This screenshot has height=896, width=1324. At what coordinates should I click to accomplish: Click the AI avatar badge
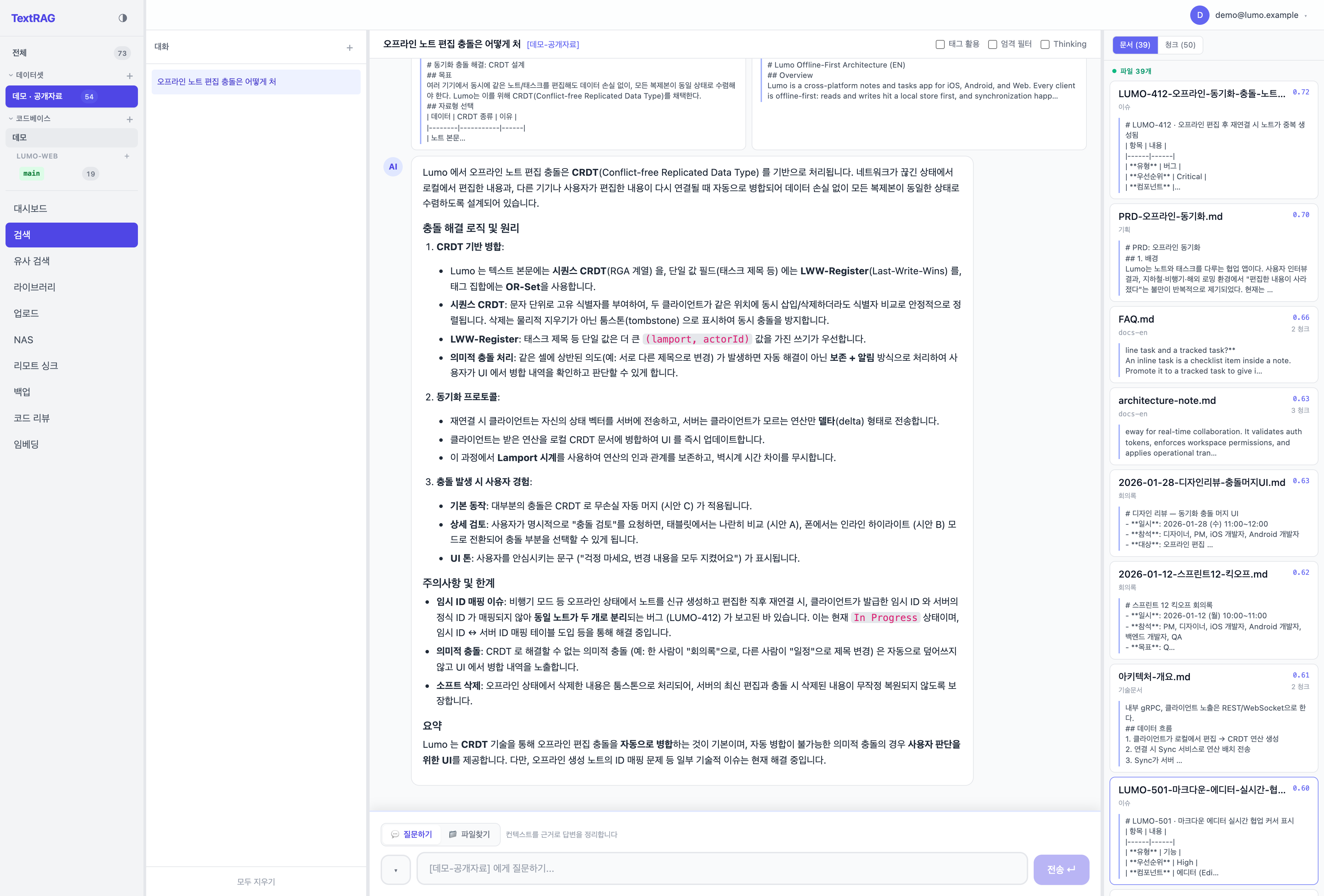pos(393,167)
